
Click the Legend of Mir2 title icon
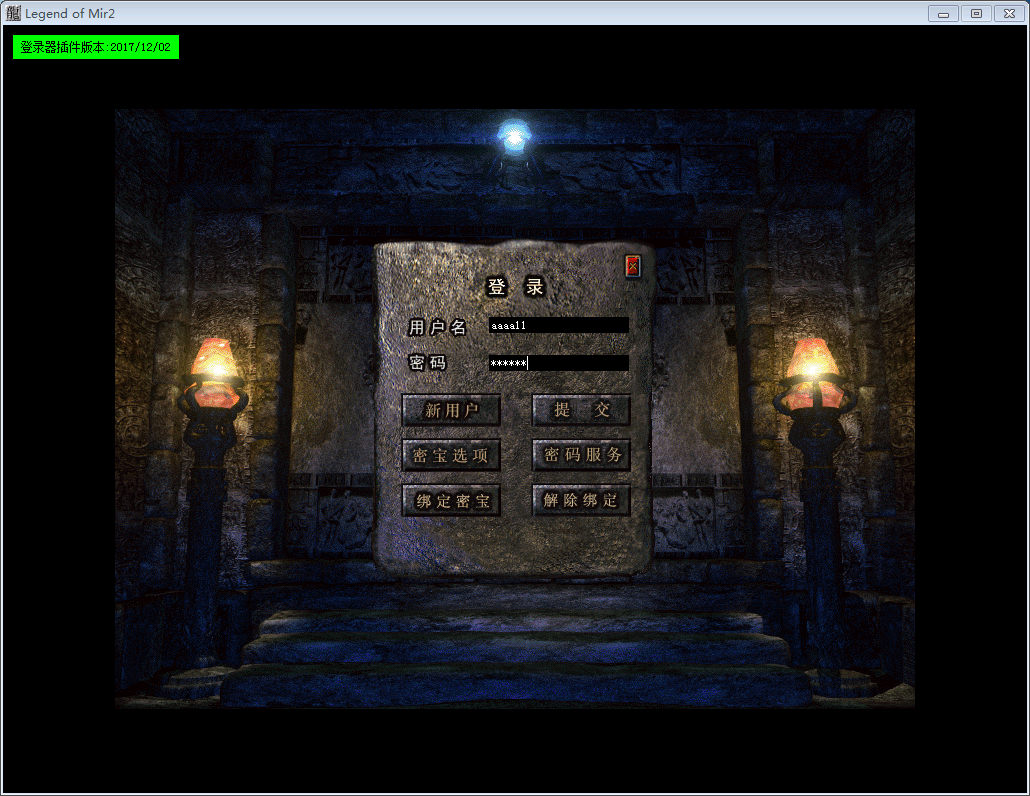click(13, 13)
